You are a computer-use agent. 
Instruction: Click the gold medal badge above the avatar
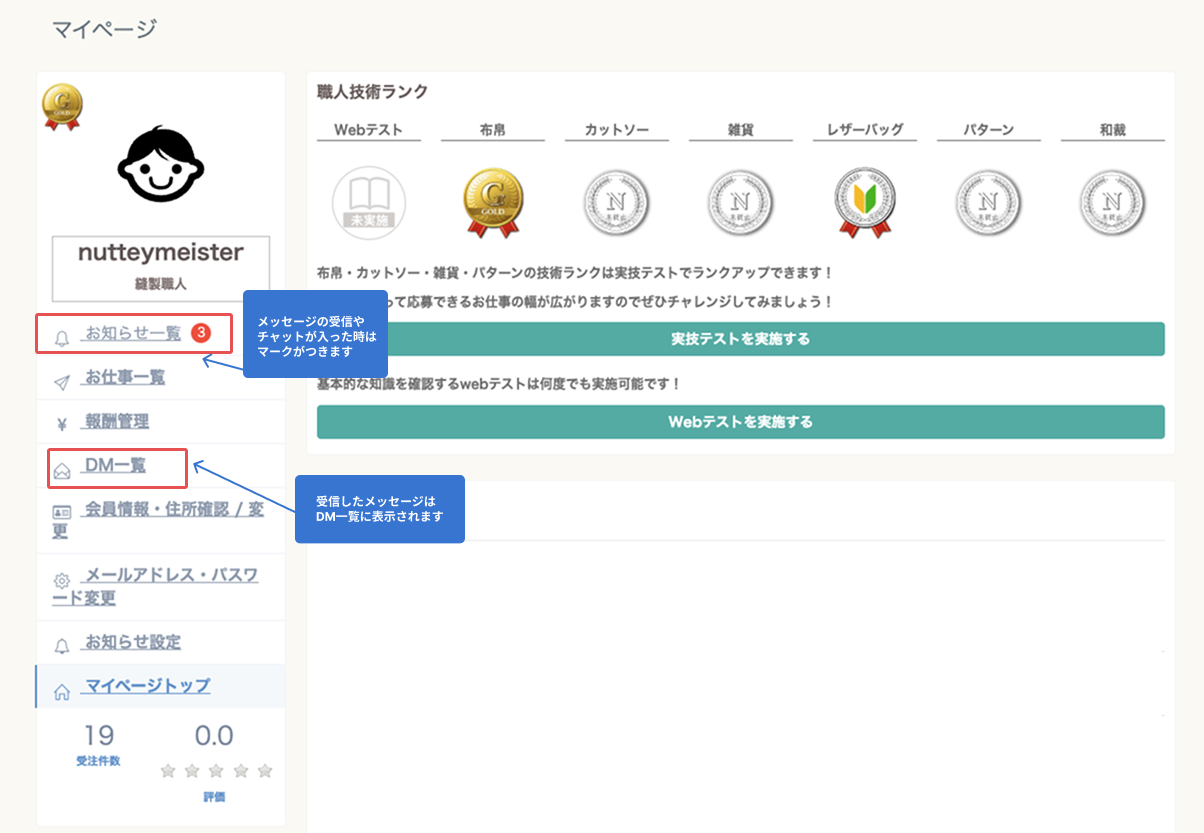click(x=62, y=107)
